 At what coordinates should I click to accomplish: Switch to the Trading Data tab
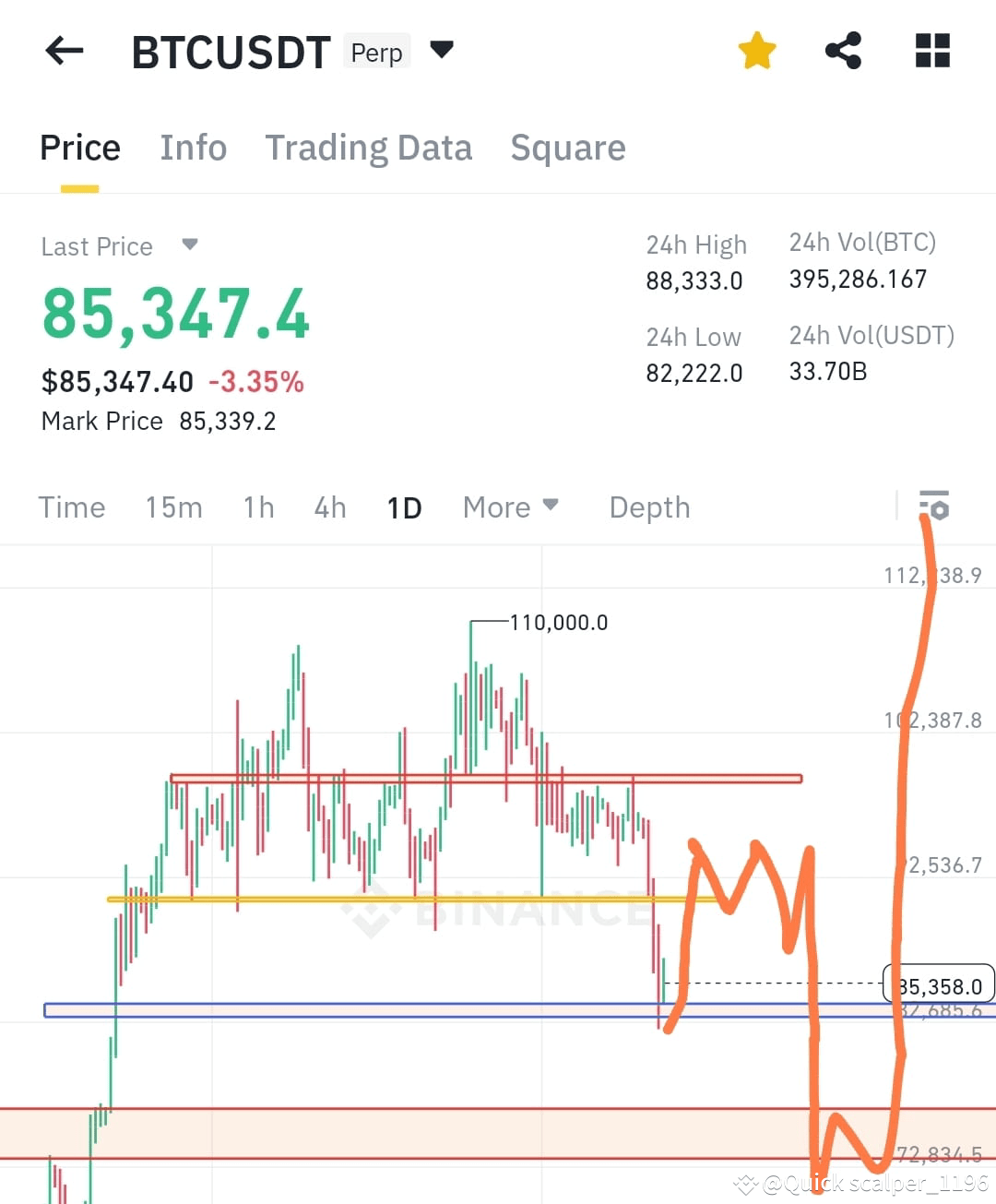pyautogui.click(x=369, y=148)
